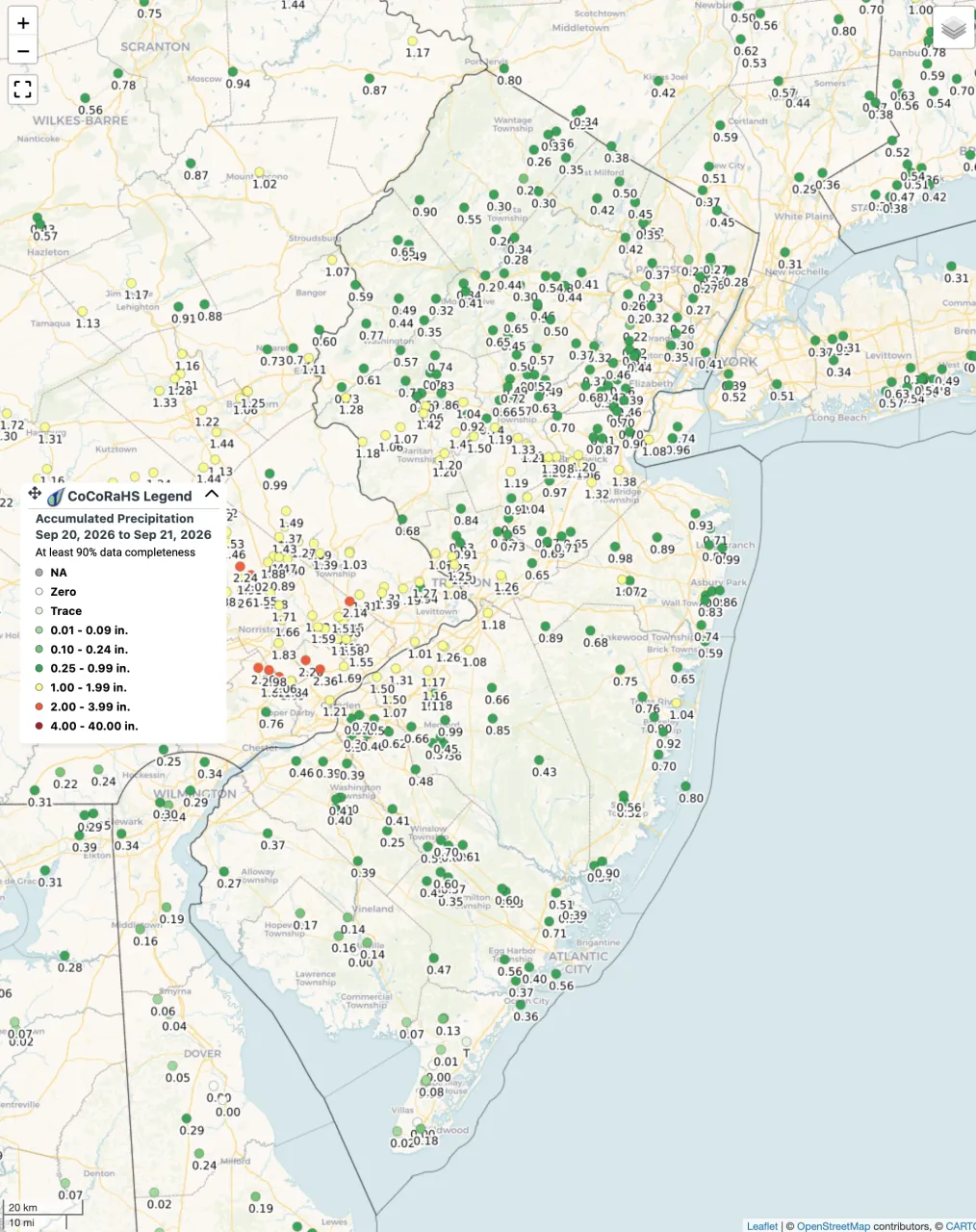The width and height of the screenshot is (976, 1232).
Task: Click the 1.01 precipitation label
Action: click(x=421, y=654)
